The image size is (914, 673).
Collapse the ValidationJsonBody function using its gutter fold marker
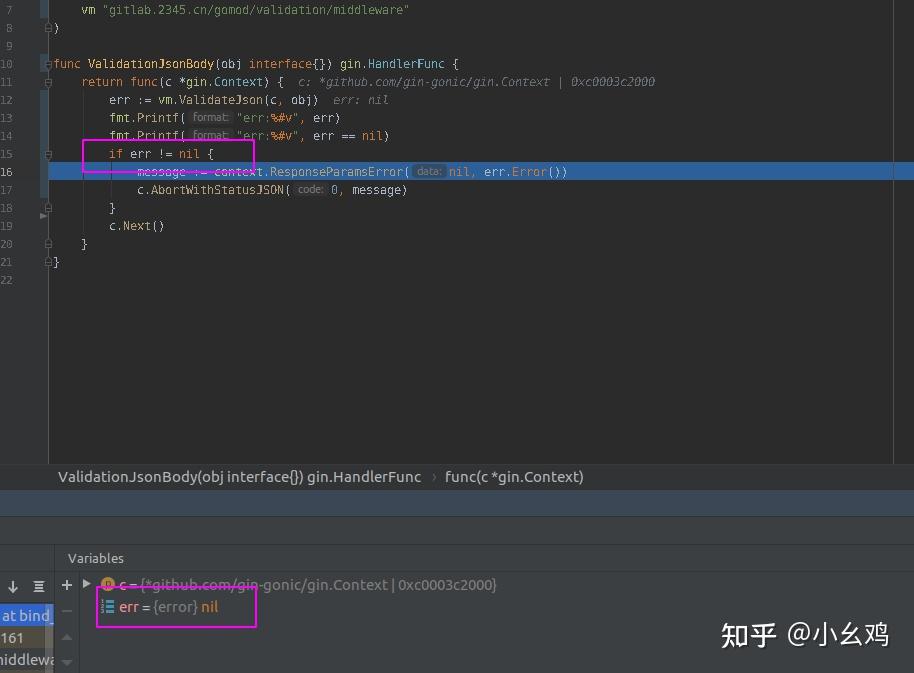click(x=46, y=62)
